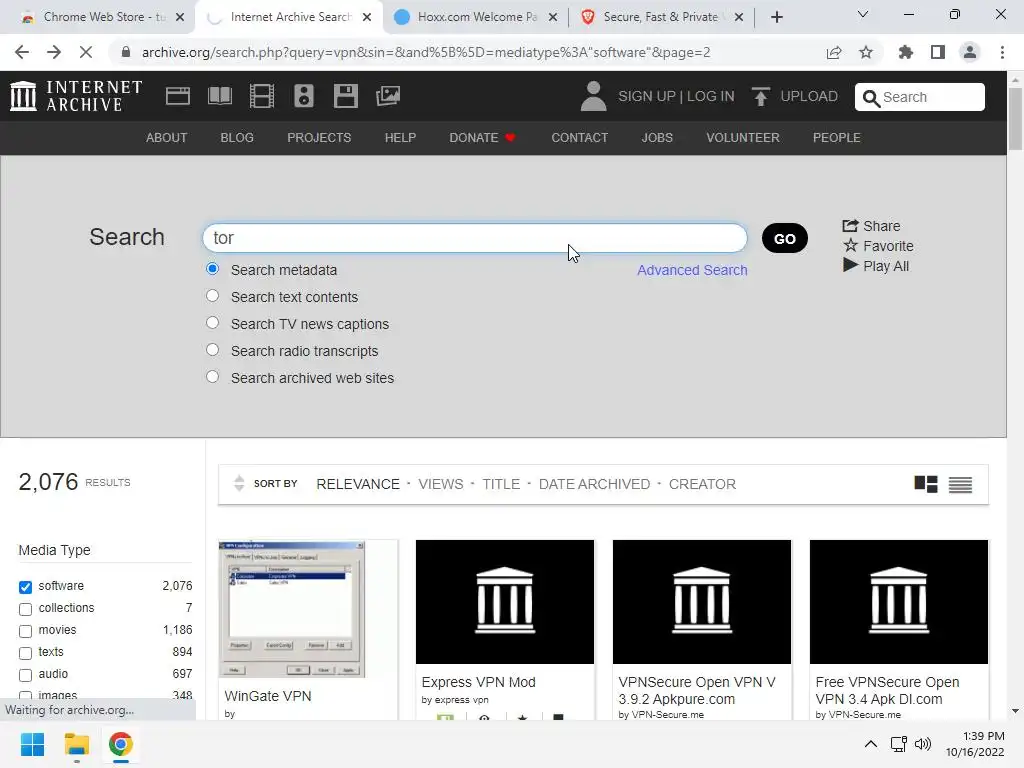Share this page via address bar share icon

click(834, 52)
